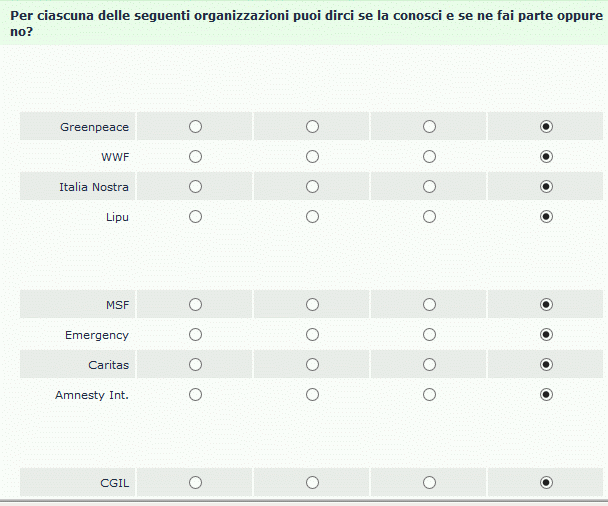Pick second radio option for Caritas
Screen dimensions: 608x506
click(313, 364)
